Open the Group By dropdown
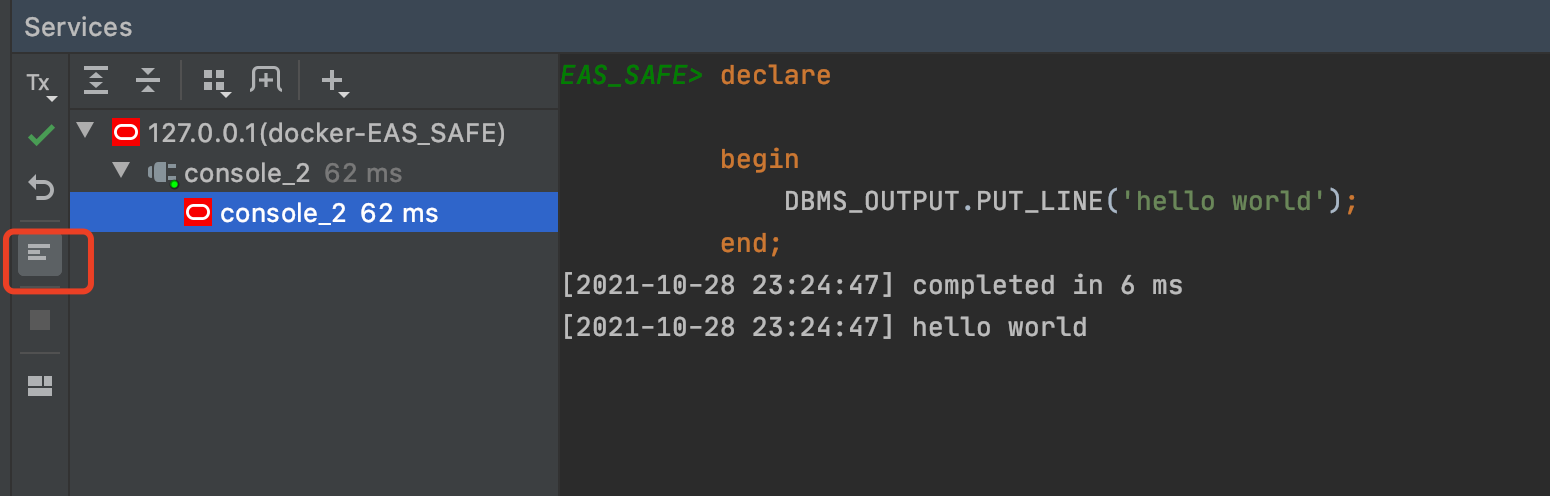 click(215, 82)
